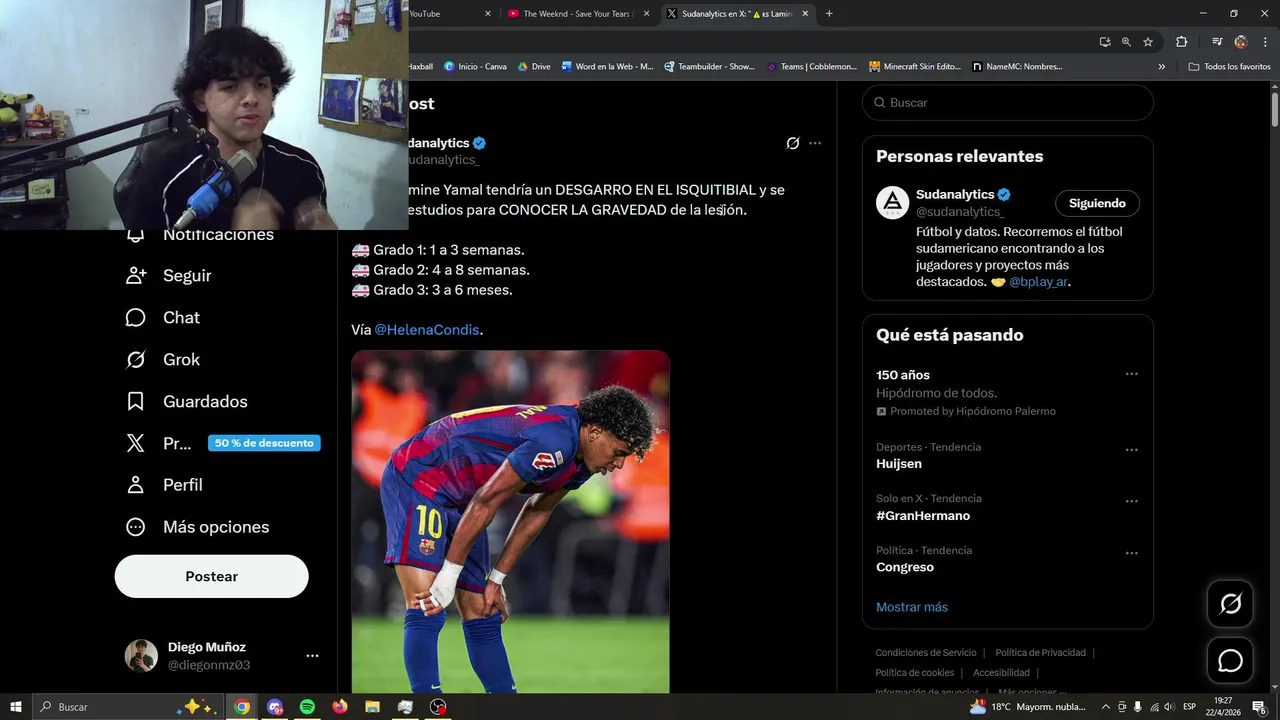Click the Sudanalytics avatar in Personas relevantes
The width and height of the screenshot is (1280, 720).
point(892,203)
